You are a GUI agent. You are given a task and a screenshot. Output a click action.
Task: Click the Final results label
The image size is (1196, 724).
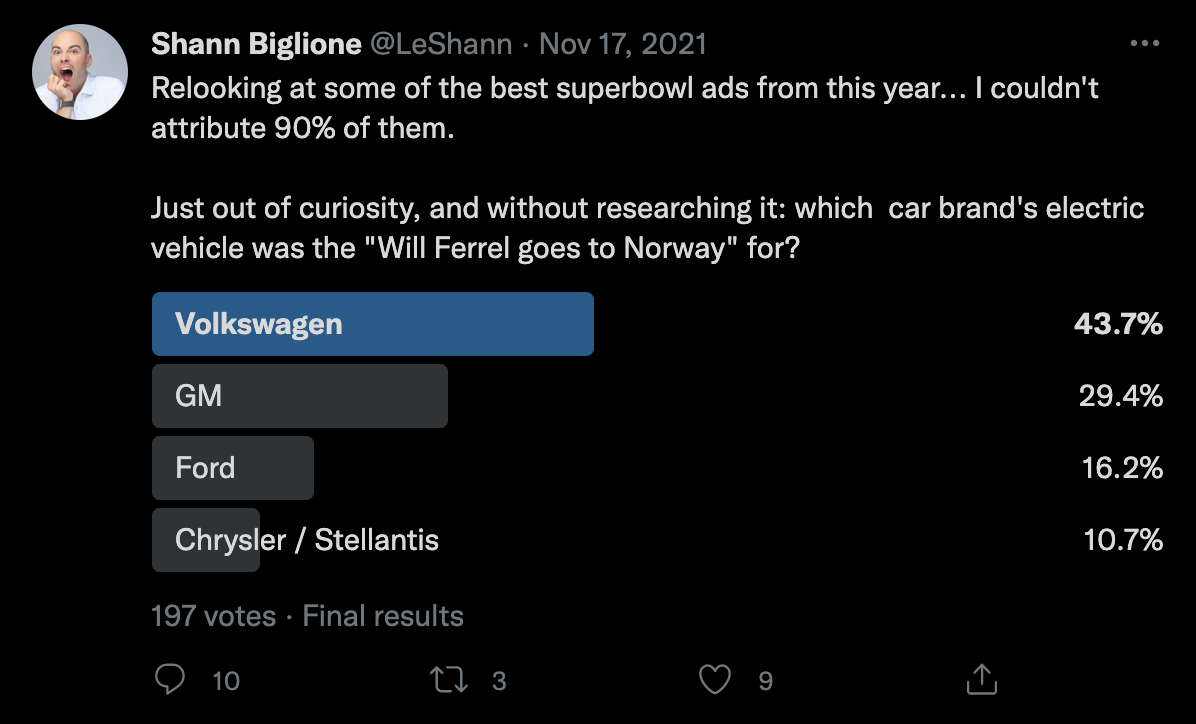(383, 615)
